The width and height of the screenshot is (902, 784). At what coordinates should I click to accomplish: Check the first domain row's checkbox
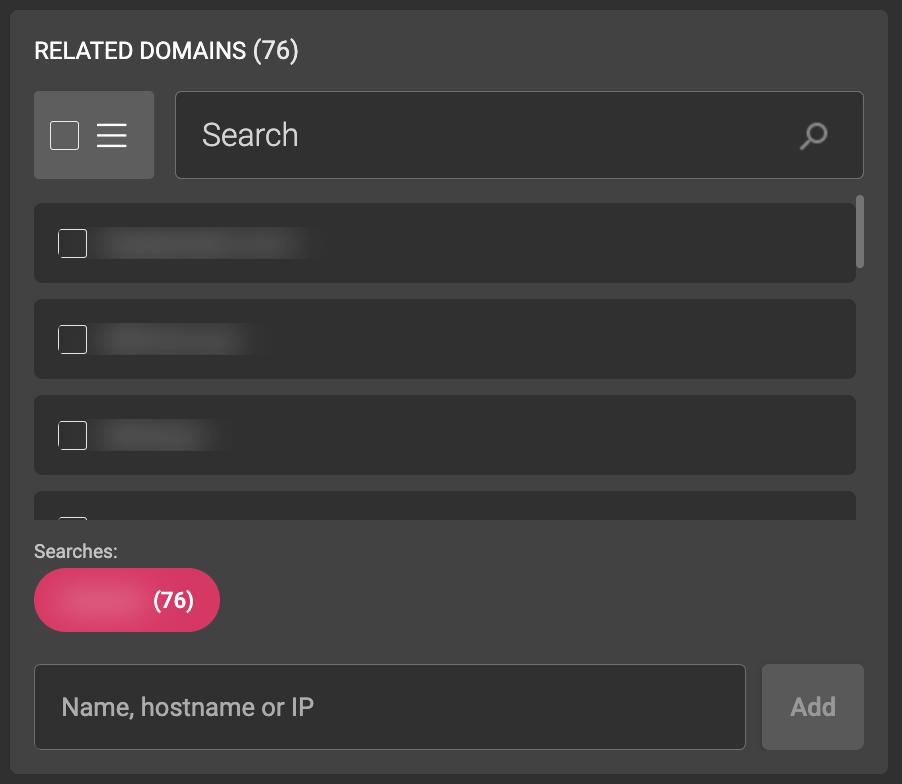click(73, 243)
